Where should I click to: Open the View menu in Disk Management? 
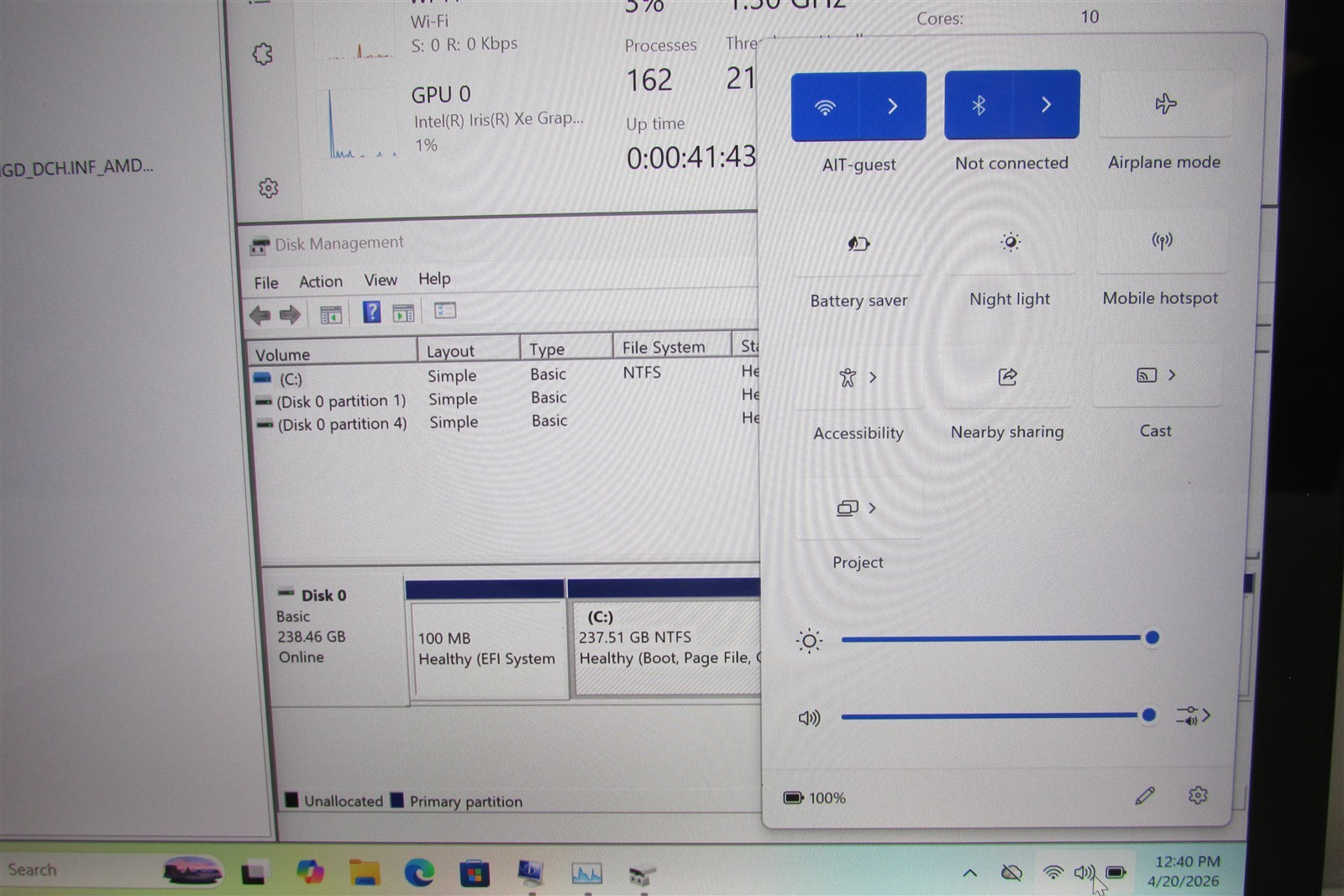[x=381, y=280]
